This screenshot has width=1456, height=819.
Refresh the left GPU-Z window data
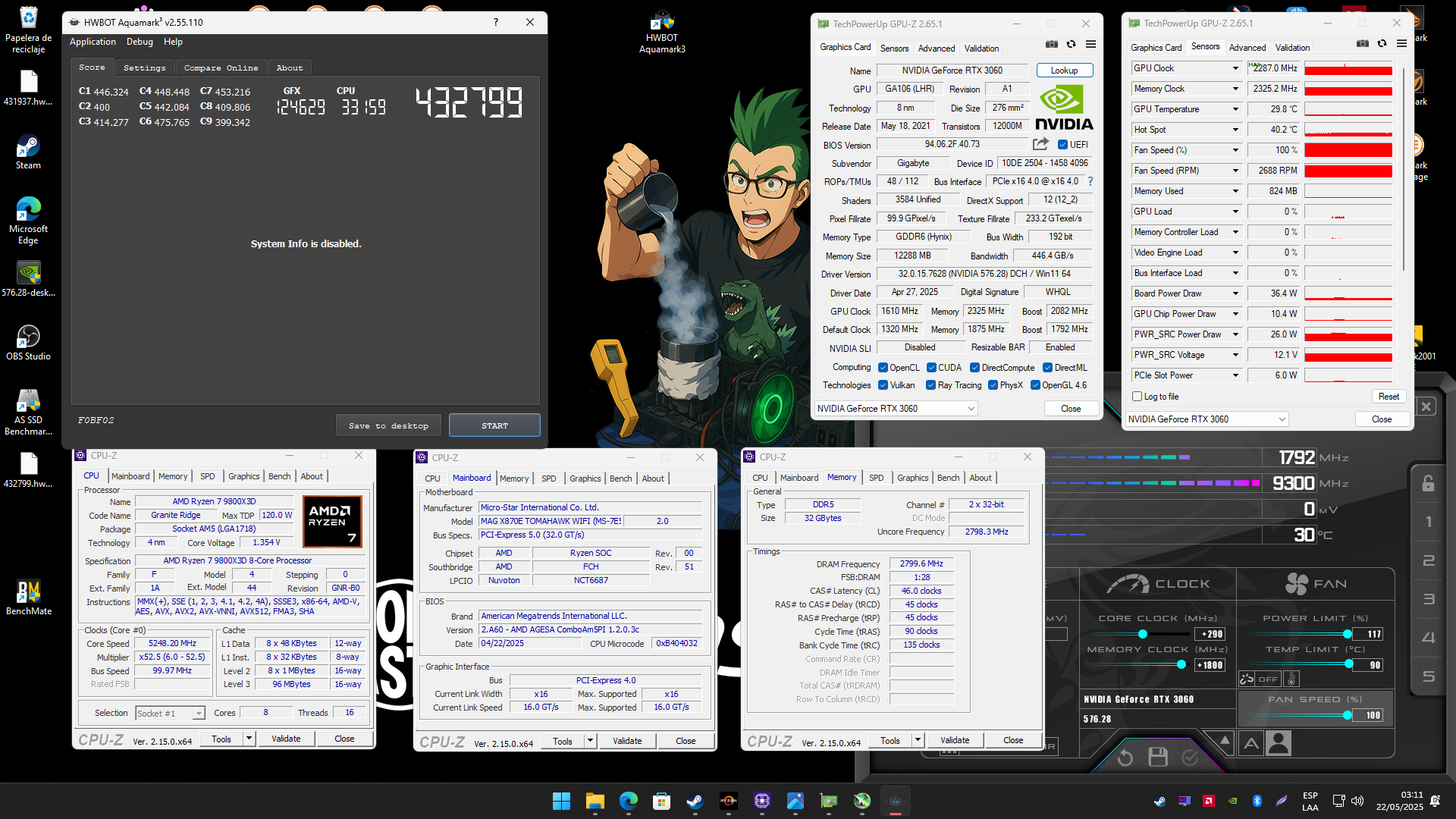(x=1071, y=45)
